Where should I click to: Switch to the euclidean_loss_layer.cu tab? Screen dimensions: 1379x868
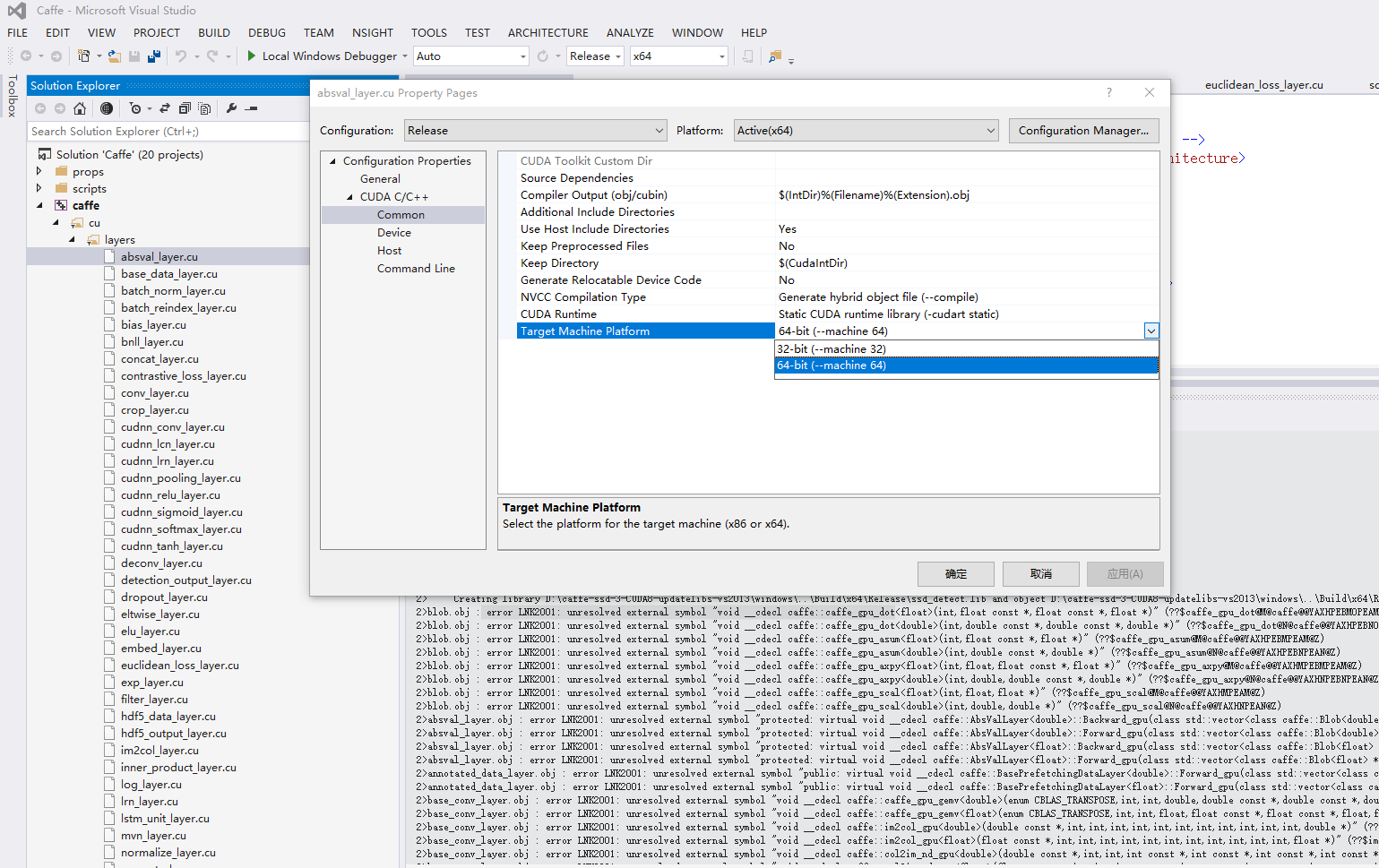tap(1264, 85)
